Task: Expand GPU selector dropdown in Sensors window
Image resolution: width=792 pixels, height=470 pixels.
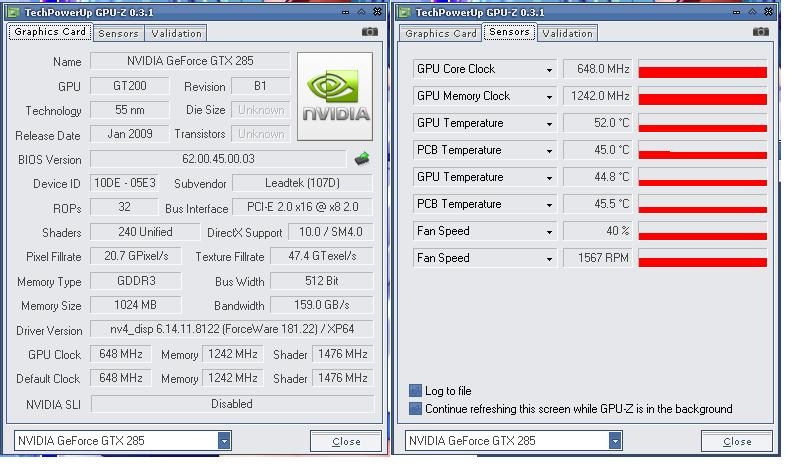Action: (615, 441)
